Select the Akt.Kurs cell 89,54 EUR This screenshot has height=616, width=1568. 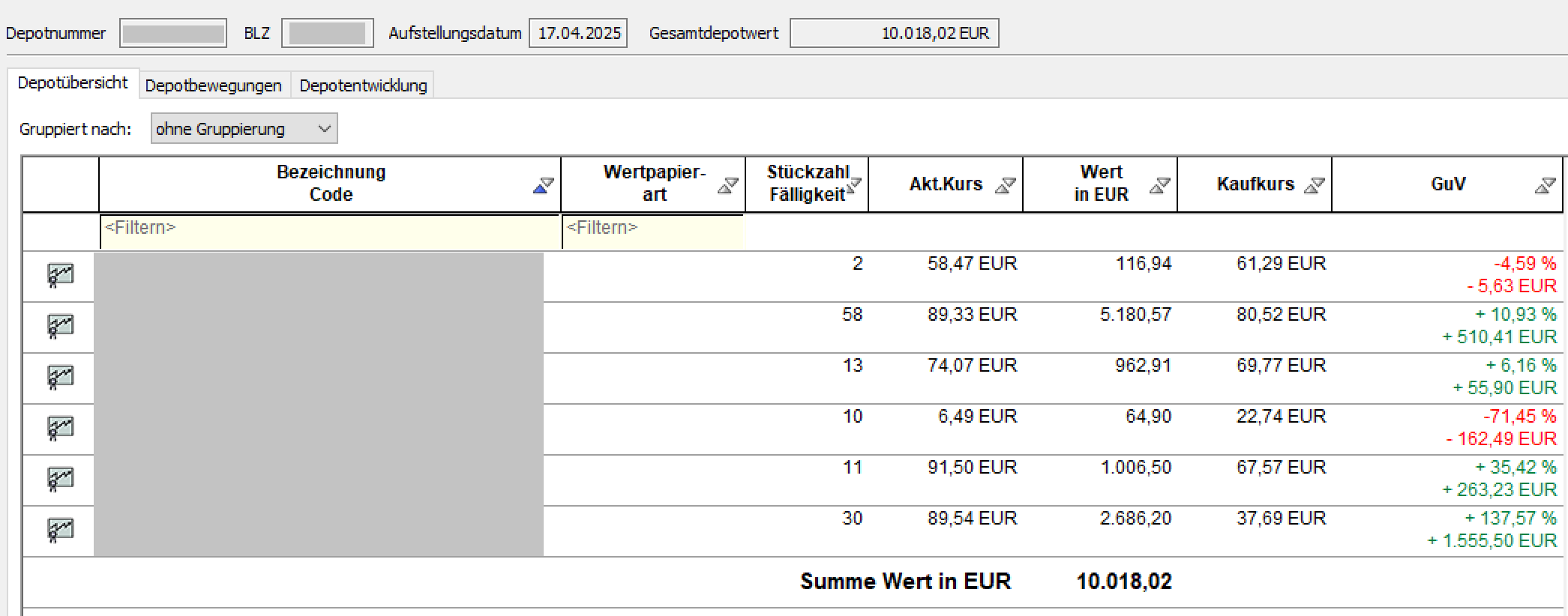pyautogui.click(x=972, y=519)
